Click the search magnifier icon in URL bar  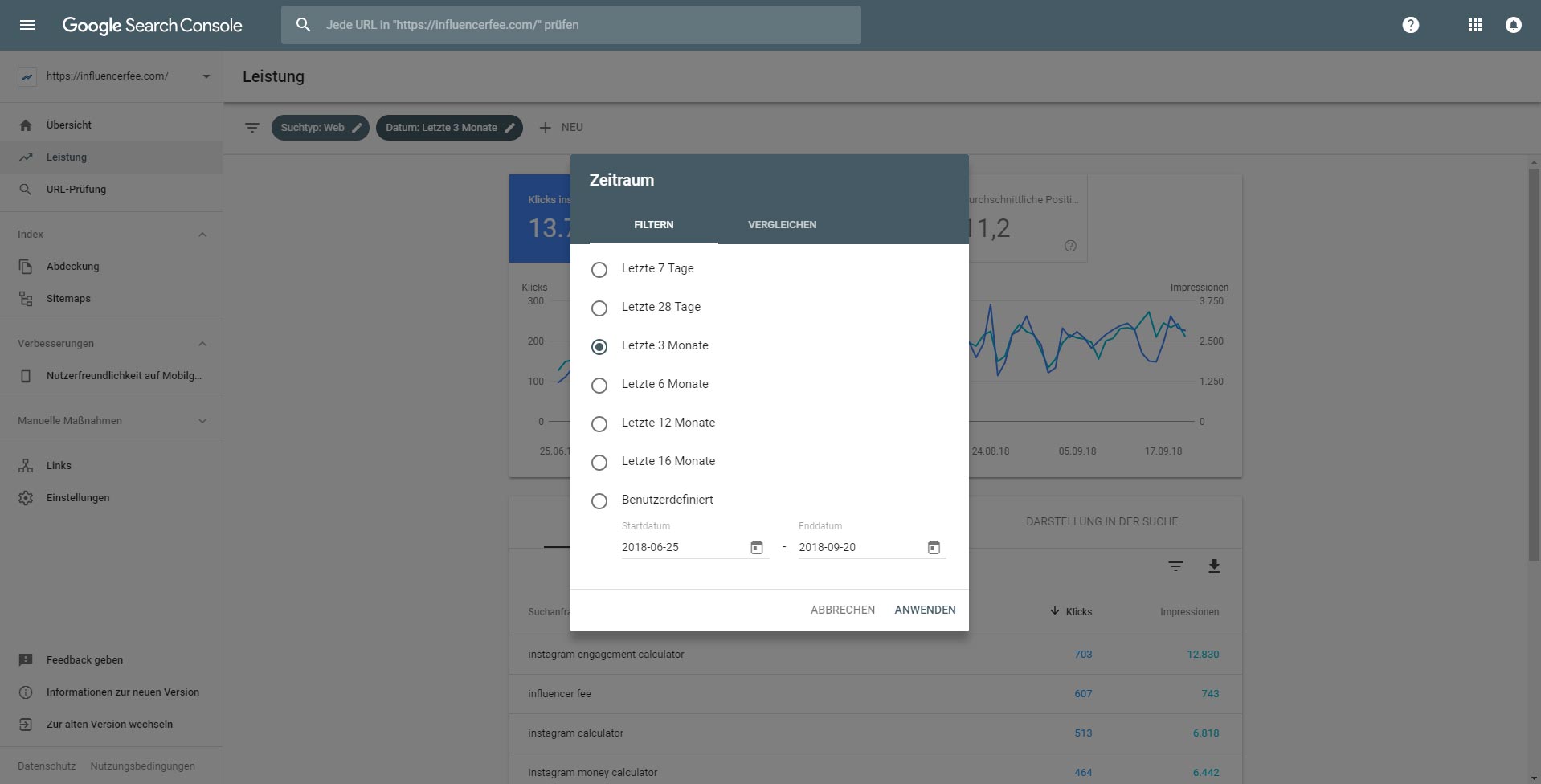point(303,25)
